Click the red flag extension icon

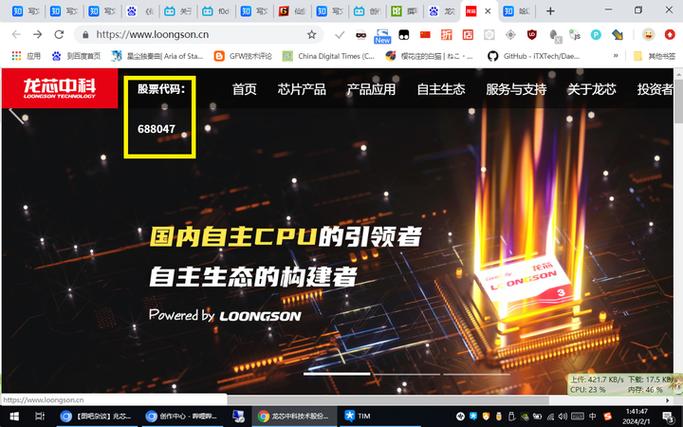tap(425, 35)
